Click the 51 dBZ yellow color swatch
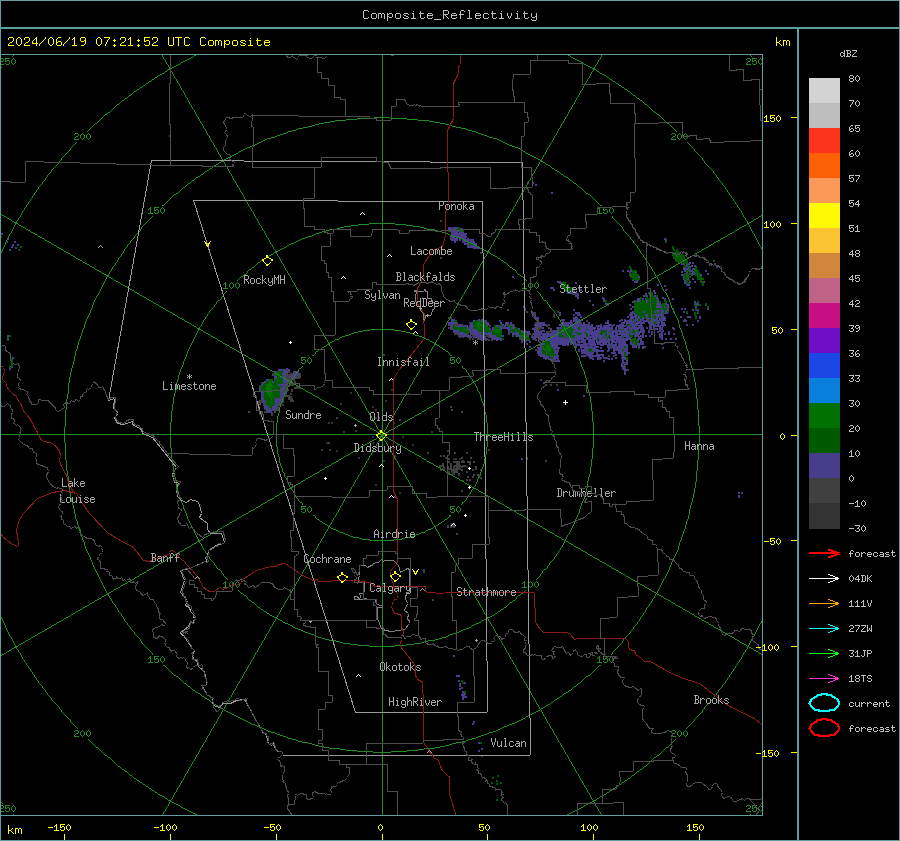Image resolution: width=900 pixels, height=841 pixels. tap(824, 215)
